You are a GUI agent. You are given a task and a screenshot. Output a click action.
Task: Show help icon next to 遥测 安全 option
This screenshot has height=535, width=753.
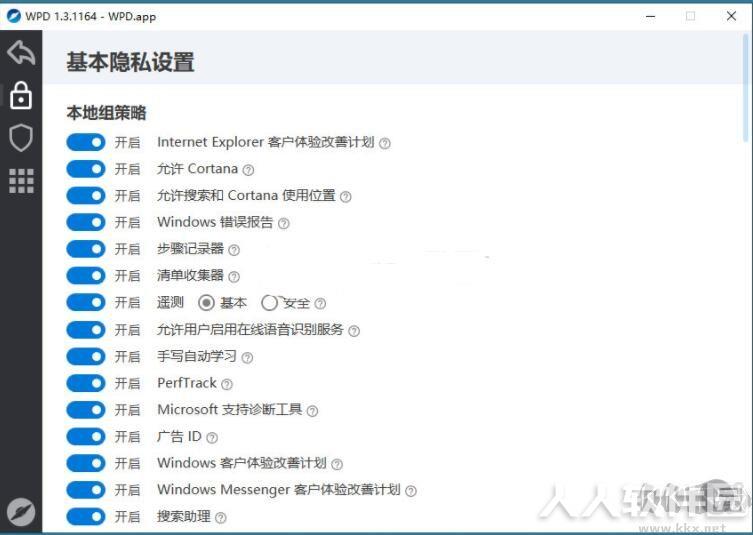320,304
